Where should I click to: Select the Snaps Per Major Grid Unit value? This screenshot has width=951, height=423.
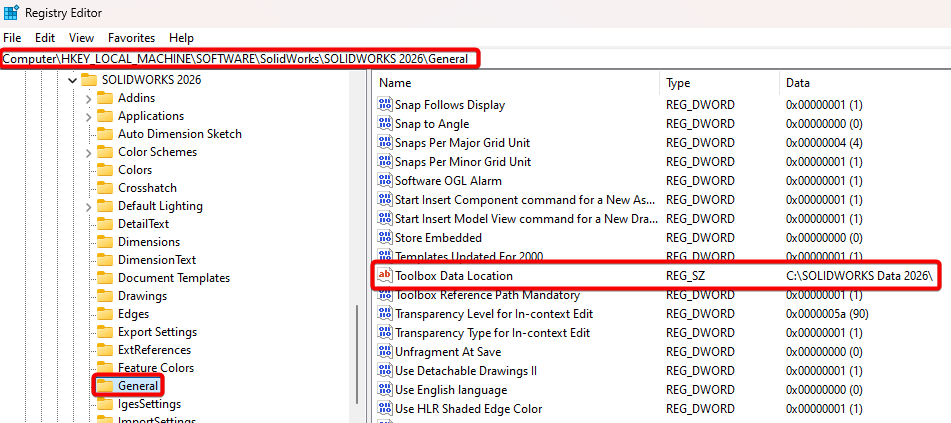pos(462,143)
